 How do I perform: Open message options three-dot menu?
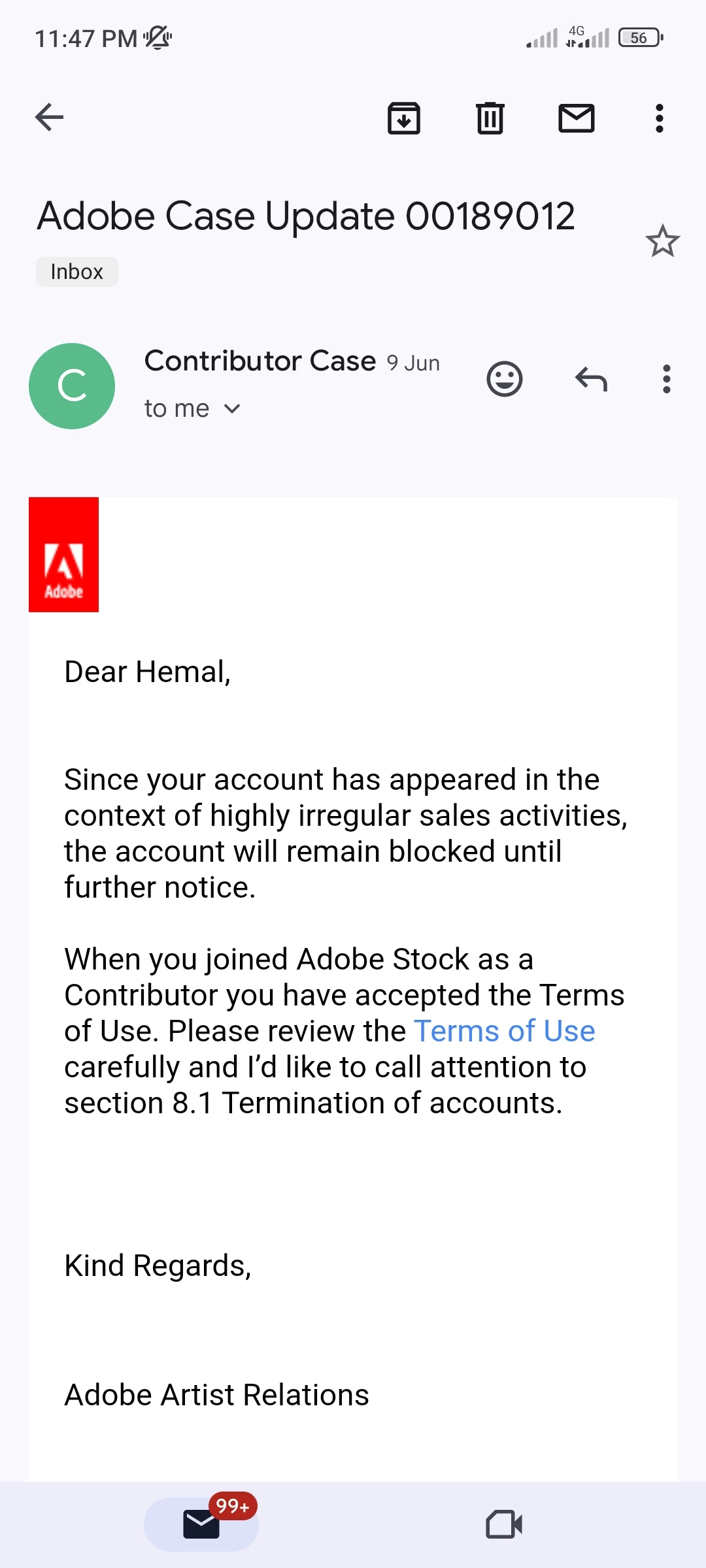[666, 379]
